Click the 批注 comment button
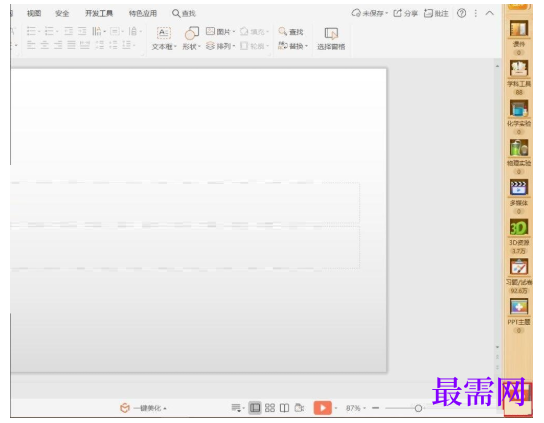544x423 pixels. pos(436,13)
